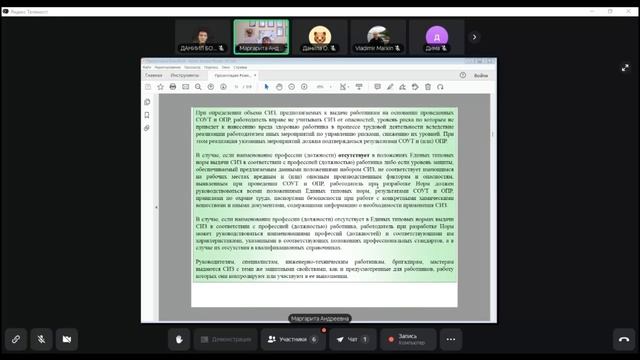Click the sign document icon

pos(402,87)
